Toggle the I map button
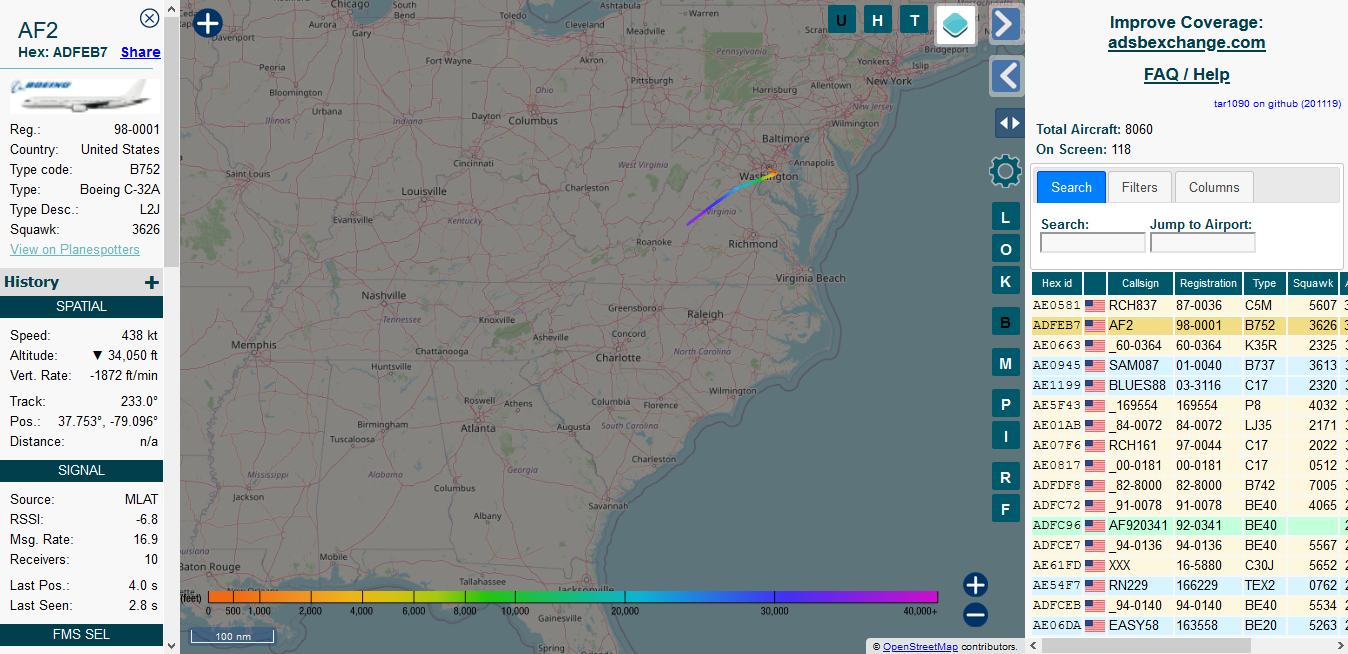 click(1005, 435)
